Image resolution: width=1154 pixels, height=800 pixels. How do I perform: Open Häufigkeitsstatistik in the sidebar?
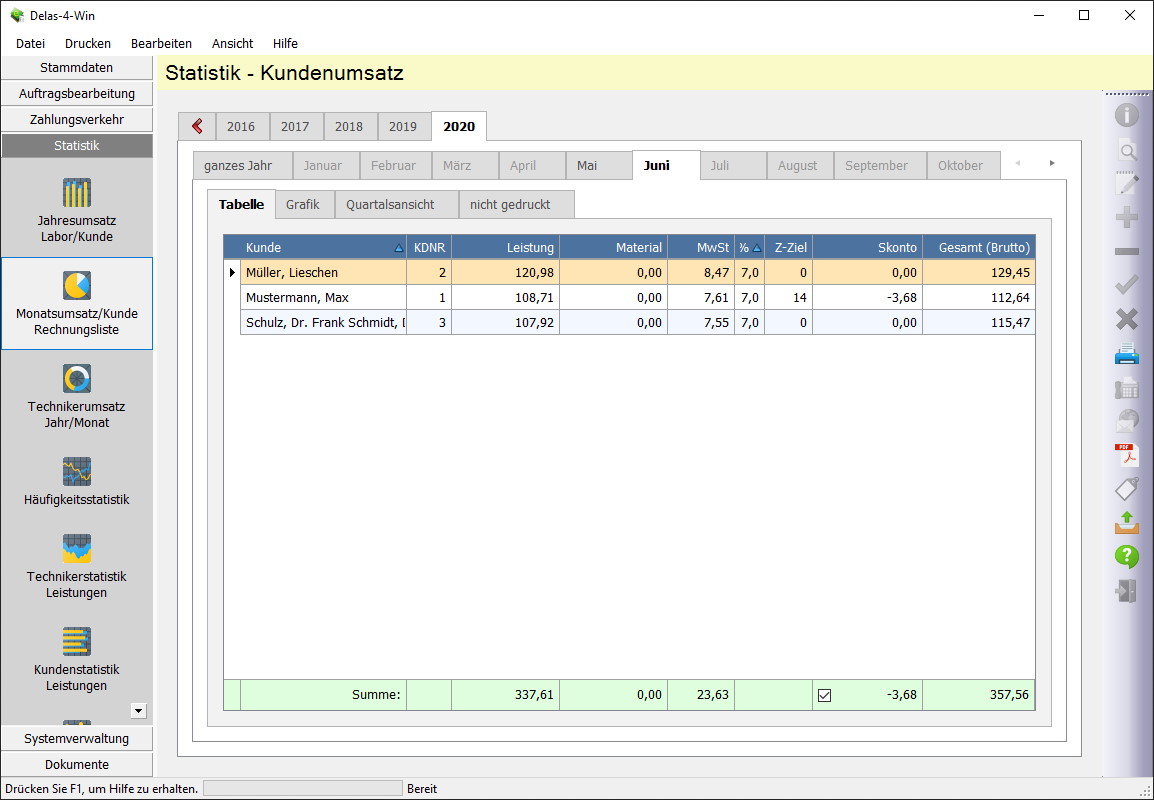point(77,481)
